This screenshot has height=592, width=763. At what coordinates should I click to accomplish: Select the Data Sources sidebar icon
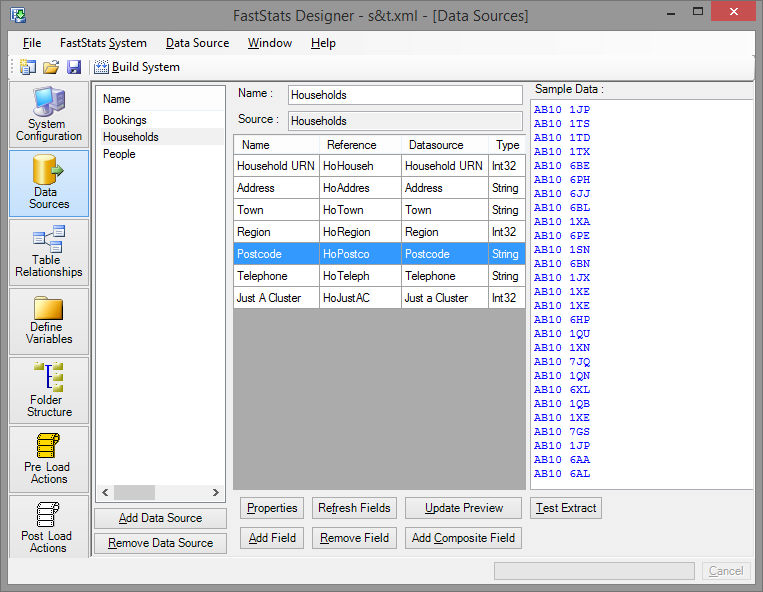pyautogui.click(x=49, y=183)
